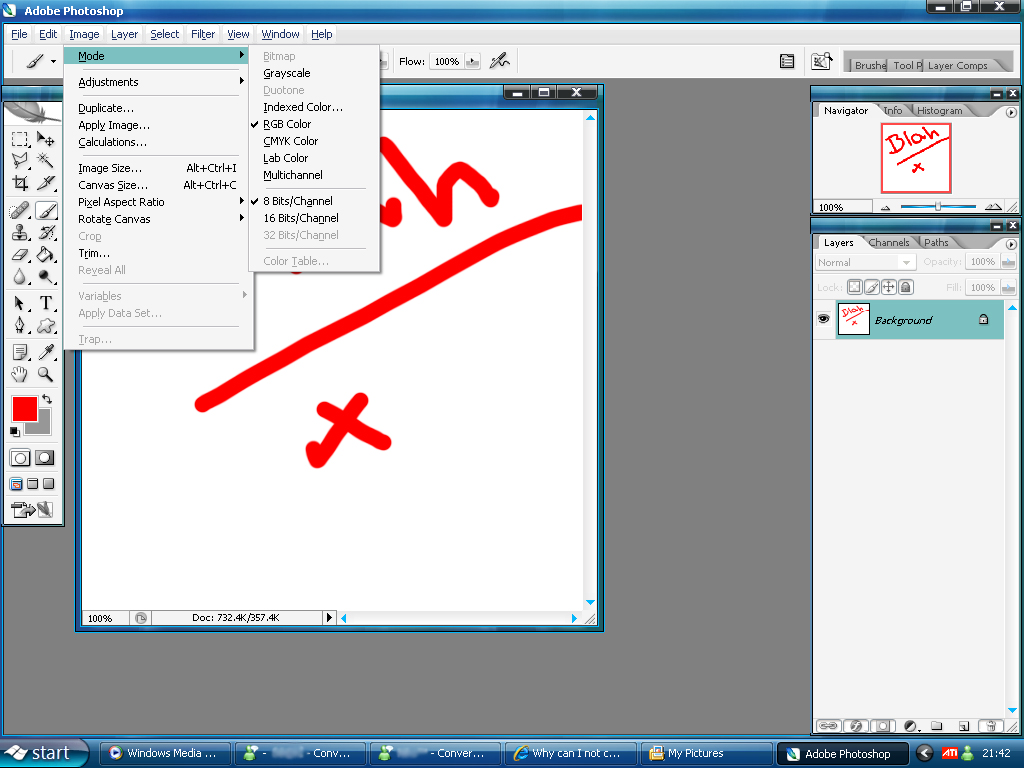Select the History Brush tool

click(45, 232)
